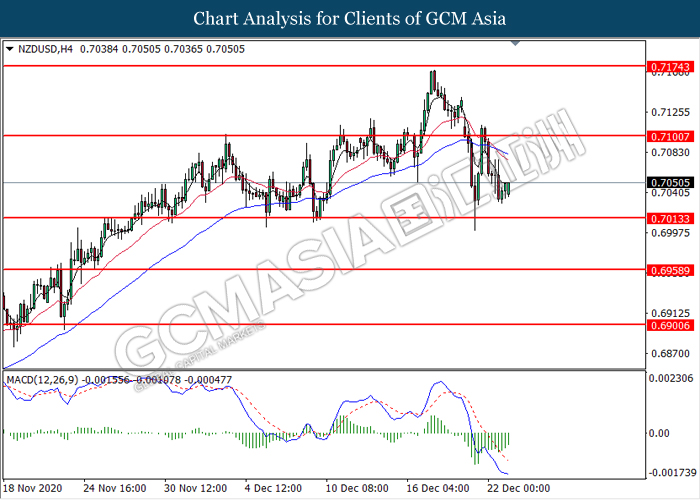The image size is (700, 500).
Task: Click the Chart Analysis for Clients header title
Action: [x=350, y=19]
